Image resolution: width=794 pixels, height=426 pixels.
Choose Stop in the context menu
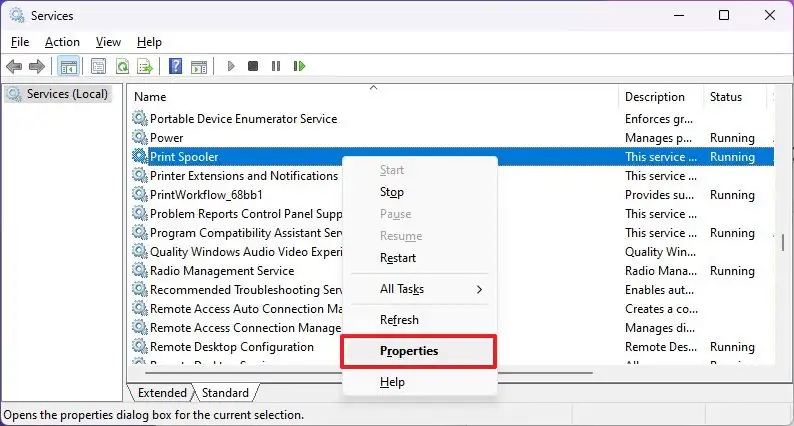point(420,192)
